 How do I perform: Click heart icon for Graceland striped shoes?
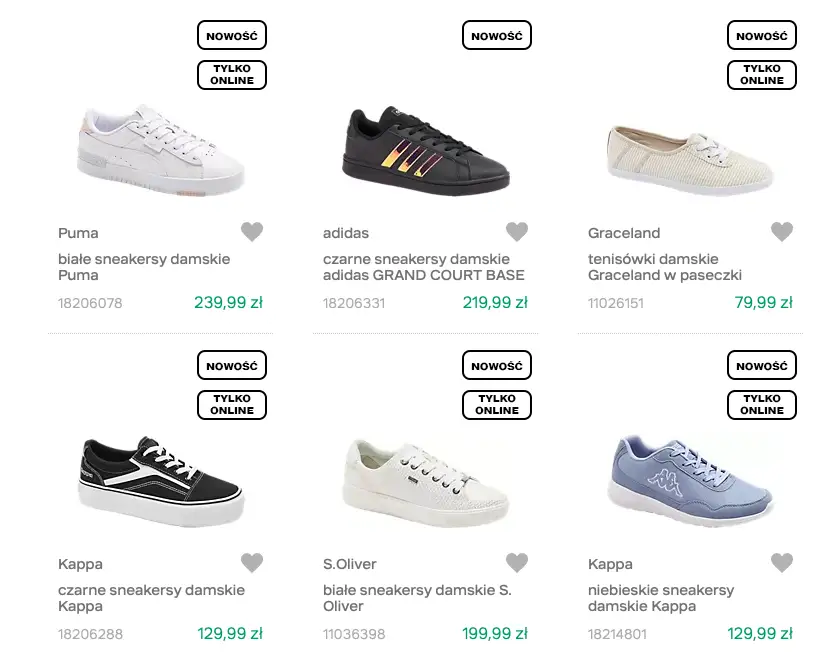pyautogui.click(x=782, y=232)
